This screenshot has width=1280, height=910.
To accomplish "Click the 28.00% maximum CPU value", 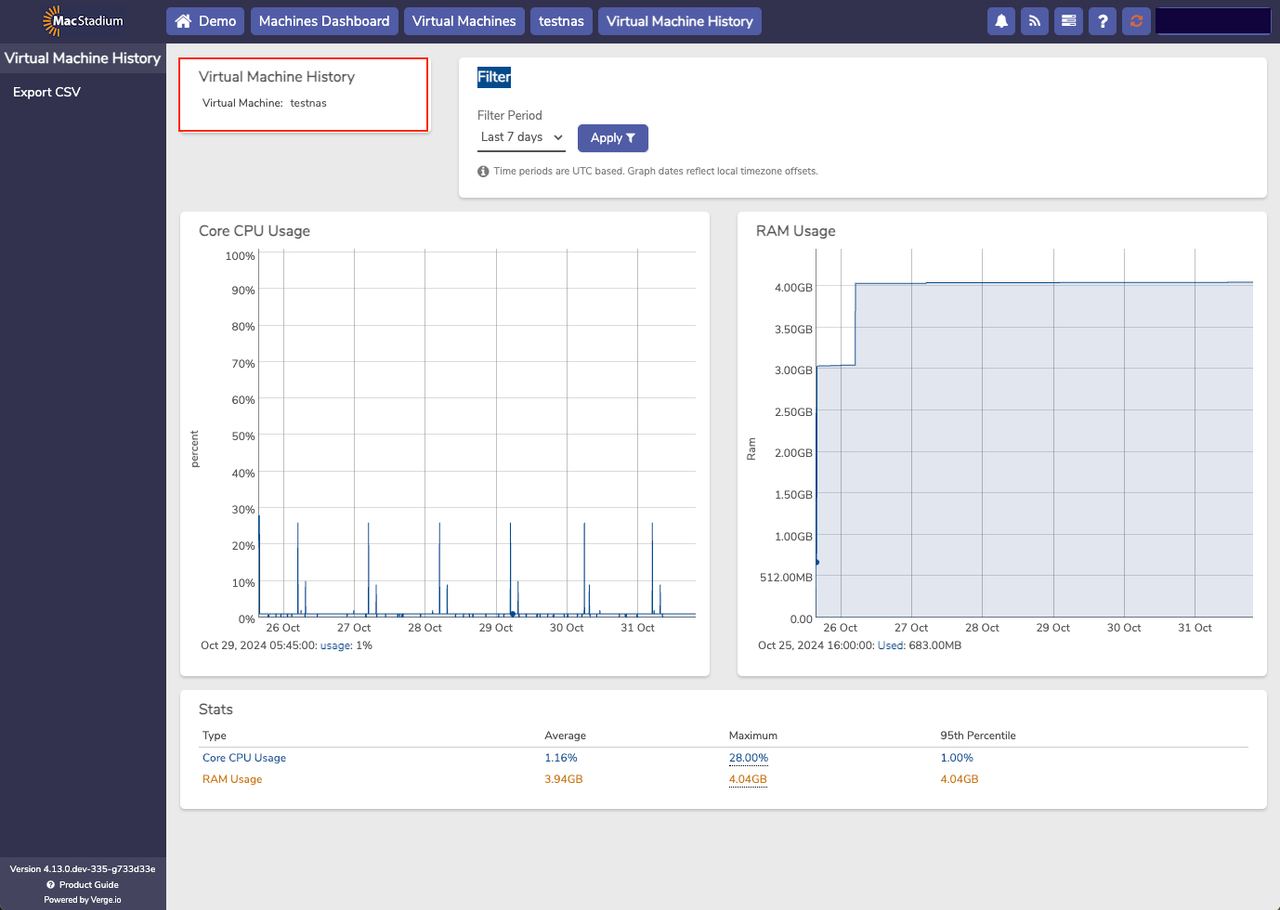I will pos(748,758).
